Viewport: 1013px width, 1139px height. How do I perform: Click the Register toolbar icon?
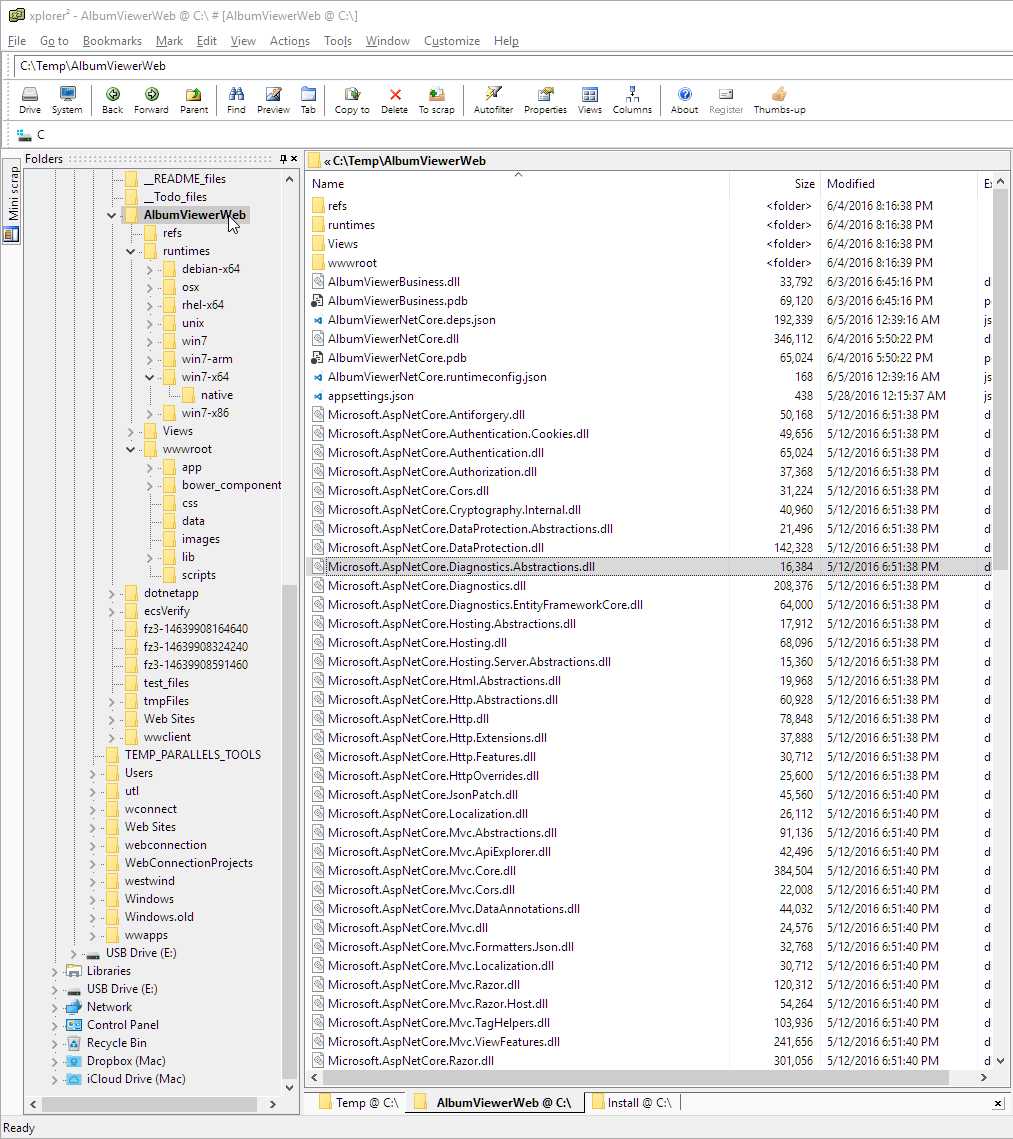pos(726,100)
